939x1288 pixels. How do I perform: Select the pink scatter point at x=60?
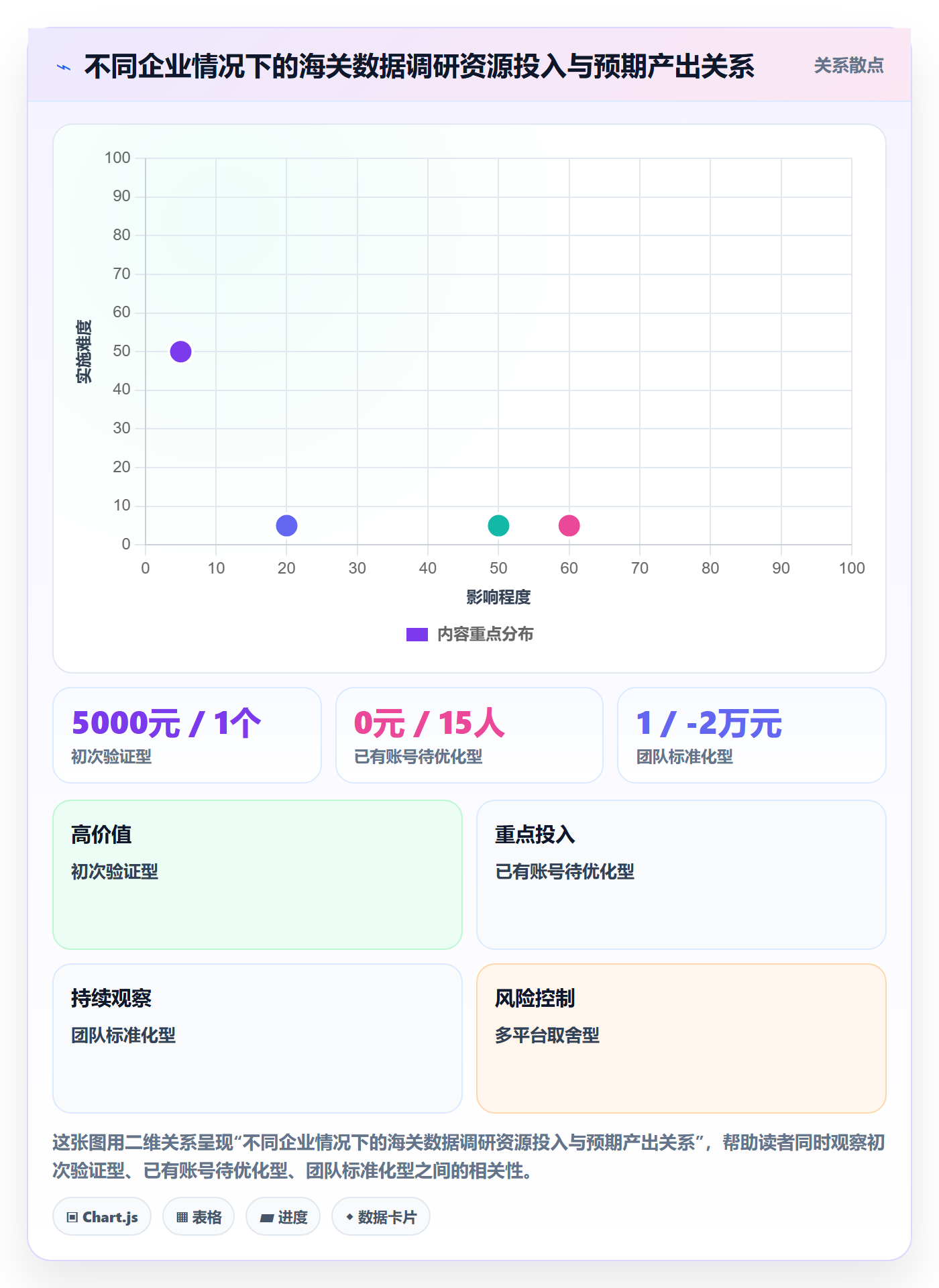(x=569, y=525)
